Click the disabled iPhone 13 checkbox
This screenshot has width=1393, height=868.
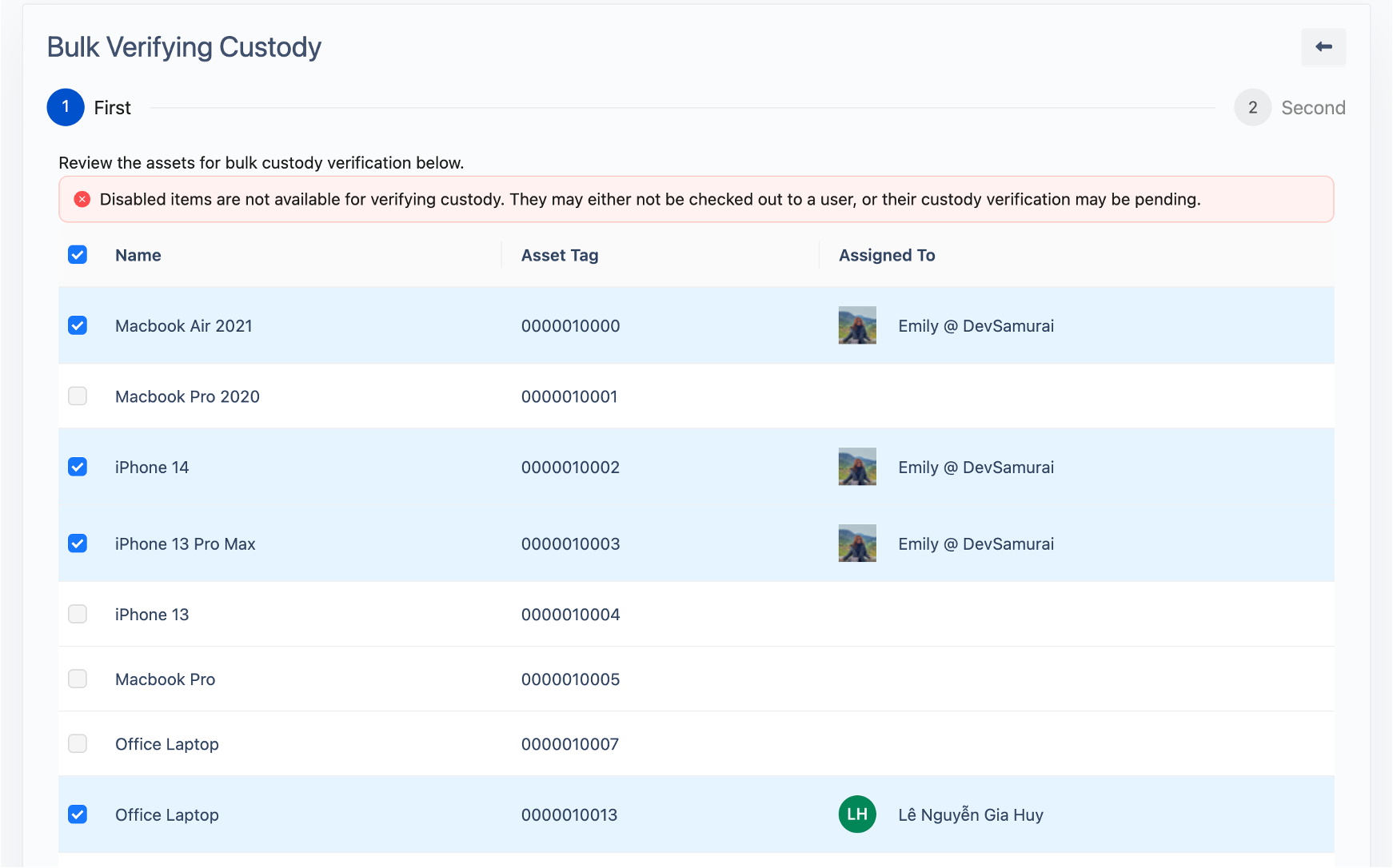(x=78, y=614)
